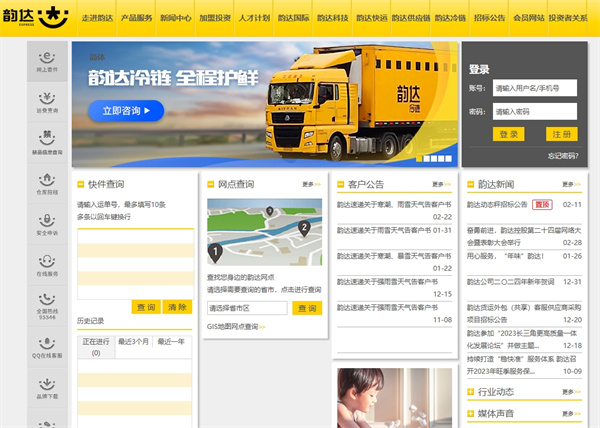Open the 韵达快运 menu

372,18
